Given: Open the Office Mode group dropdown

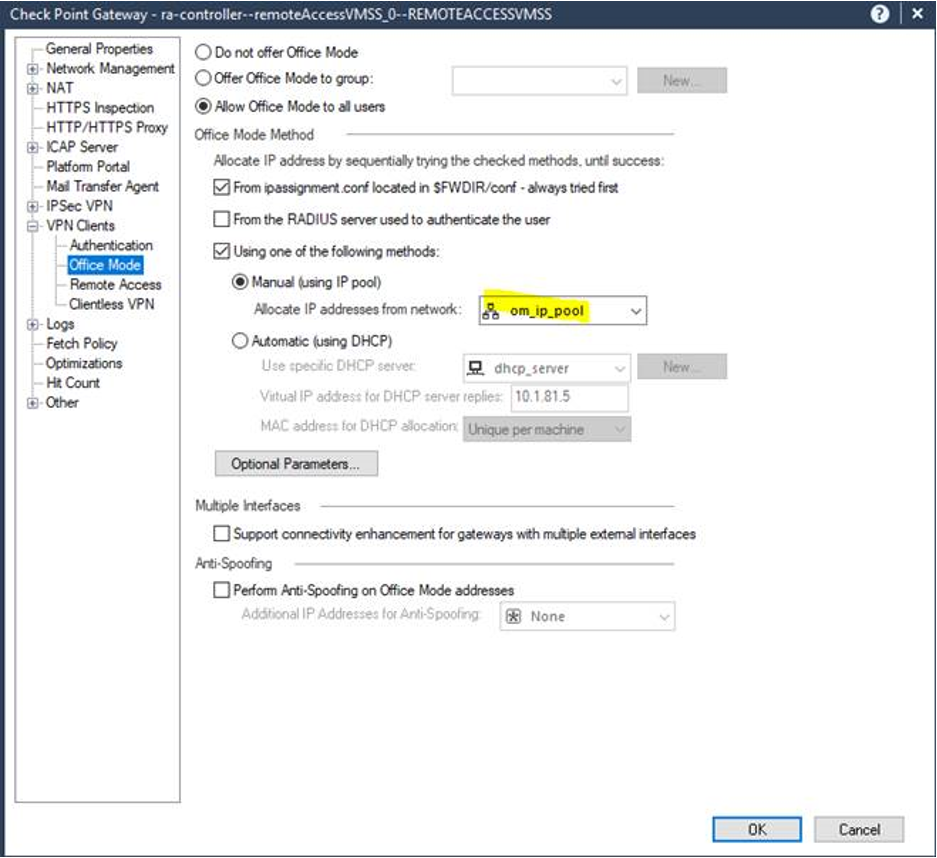Looking at the screenshot, I should point(540,81).
